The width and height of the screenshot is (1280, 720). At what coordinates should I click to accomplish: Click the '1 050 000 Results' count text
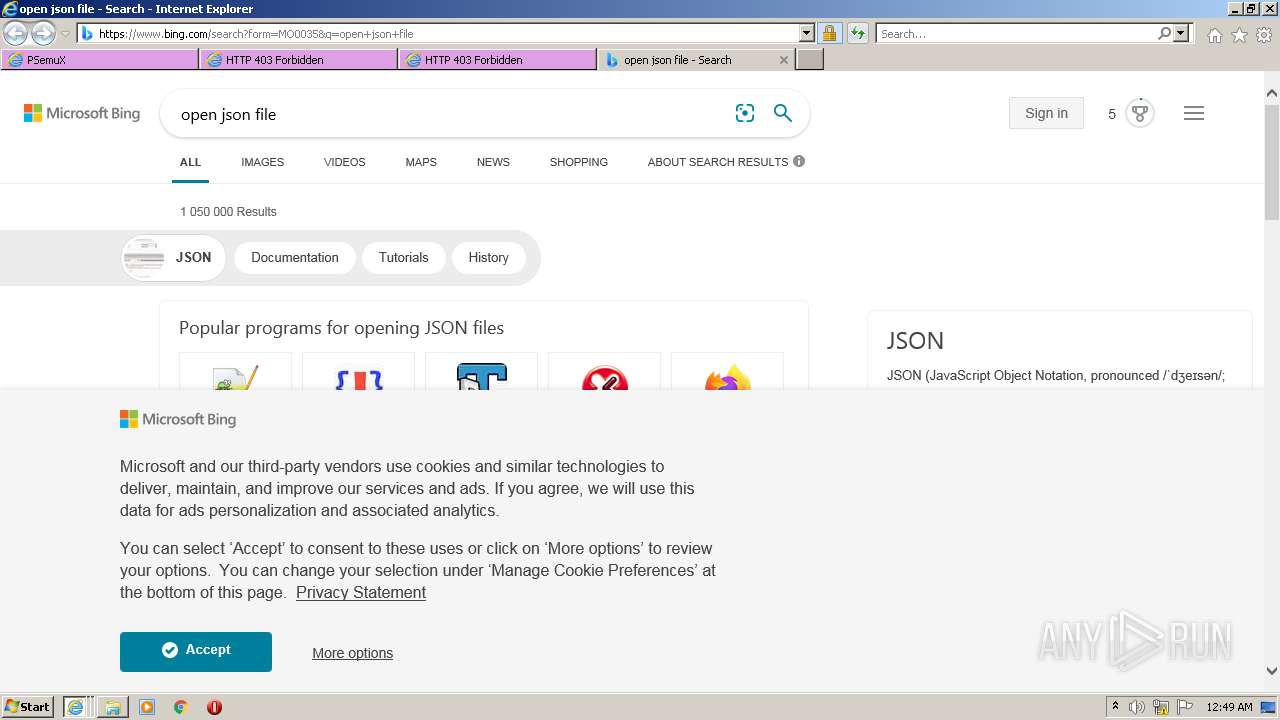pos(228,212)
